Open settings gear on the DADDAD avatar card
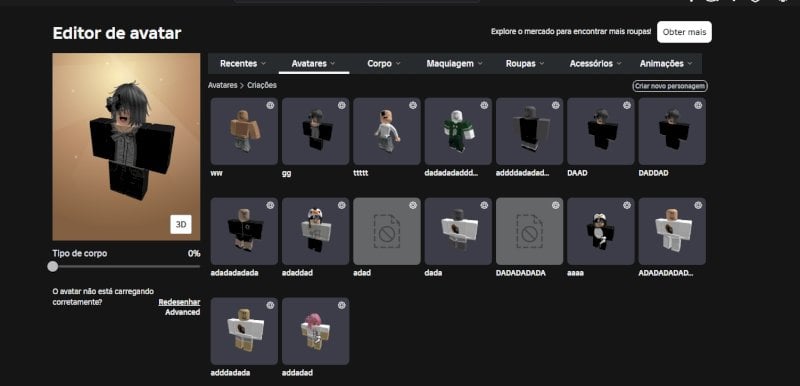 click(698, 105)
